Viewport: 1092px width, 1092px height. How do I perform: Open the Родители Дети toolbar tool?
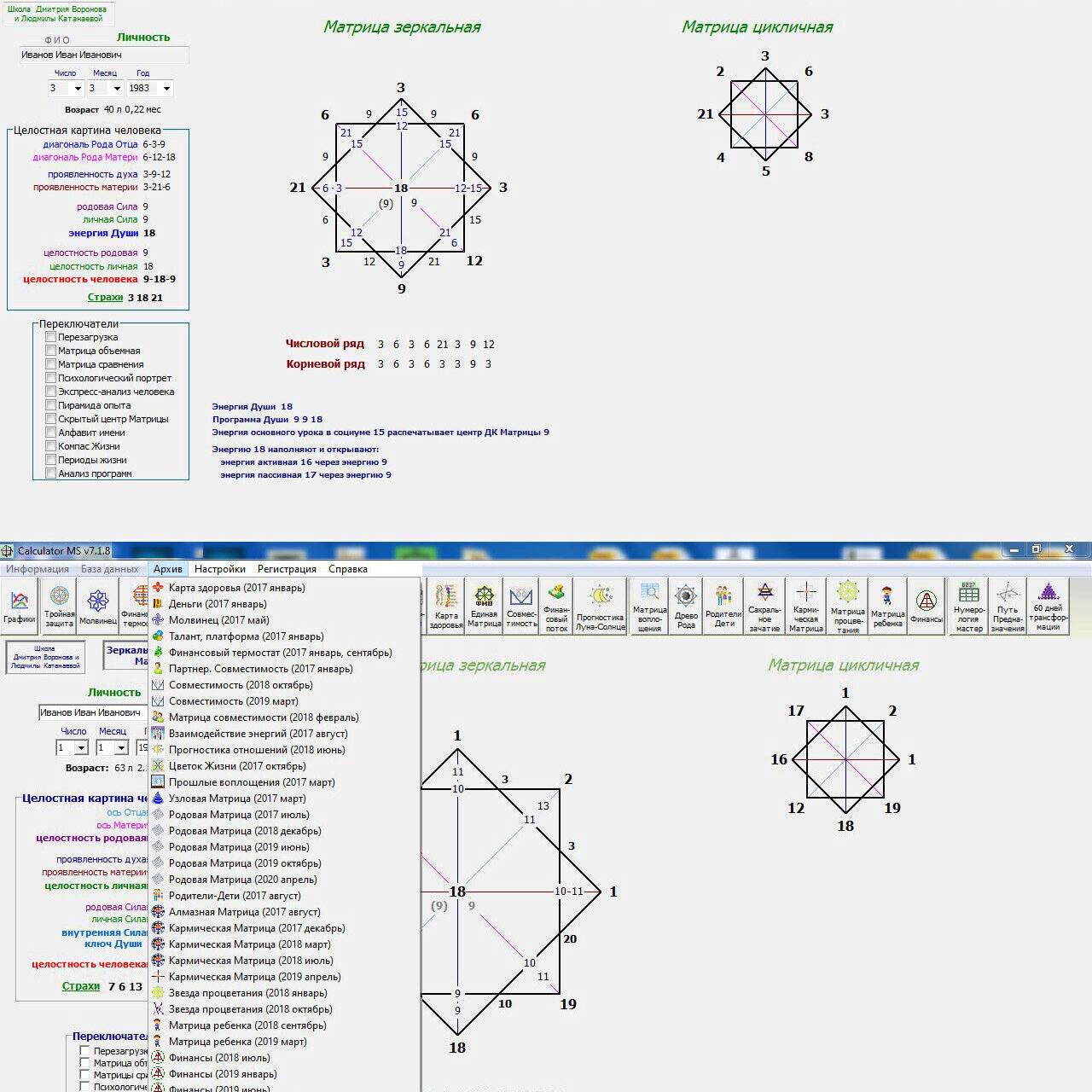pyautogui.click(x=723, y=605)
